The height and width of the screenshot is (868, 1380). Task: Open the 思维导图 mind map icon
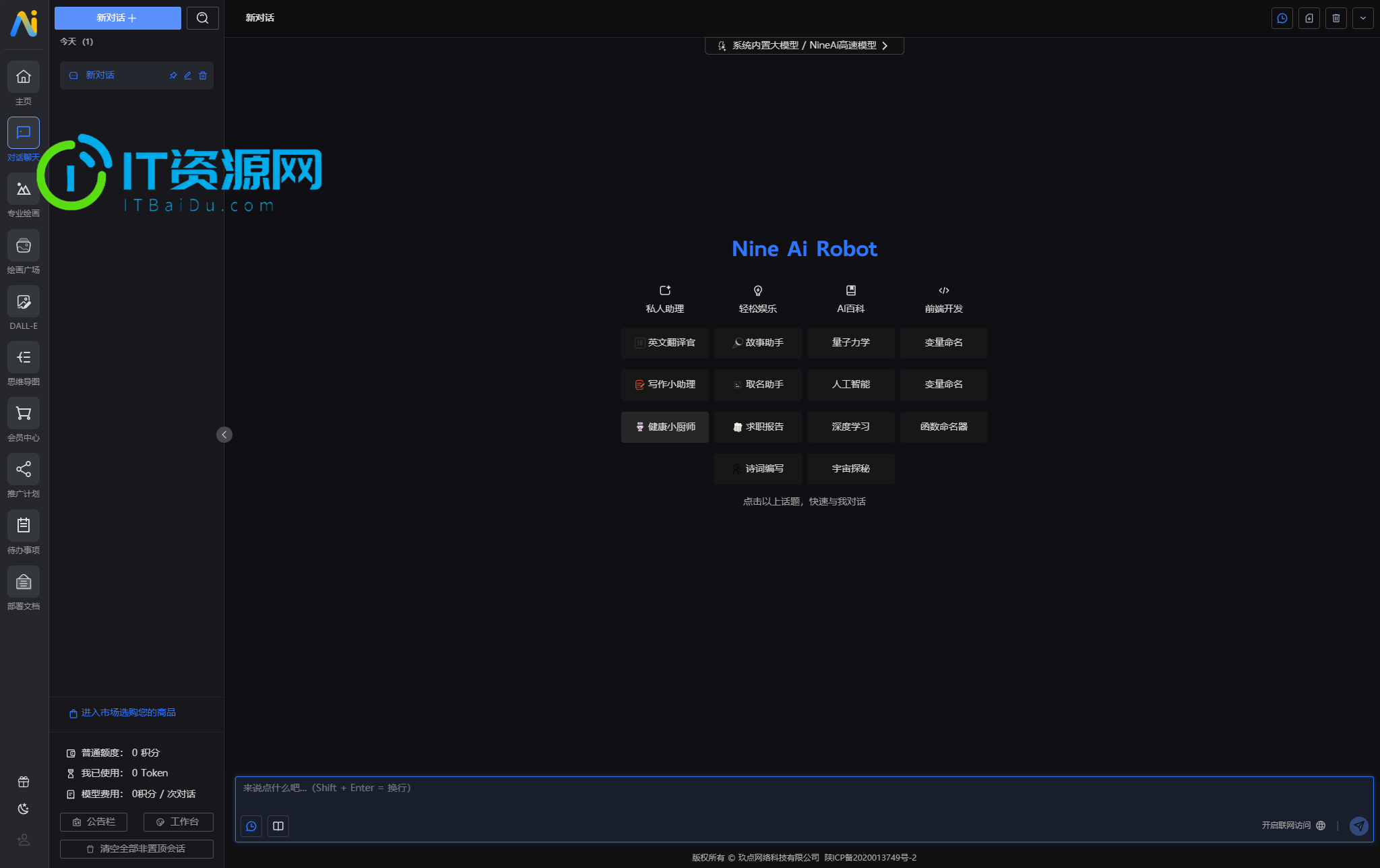point(24,357)
